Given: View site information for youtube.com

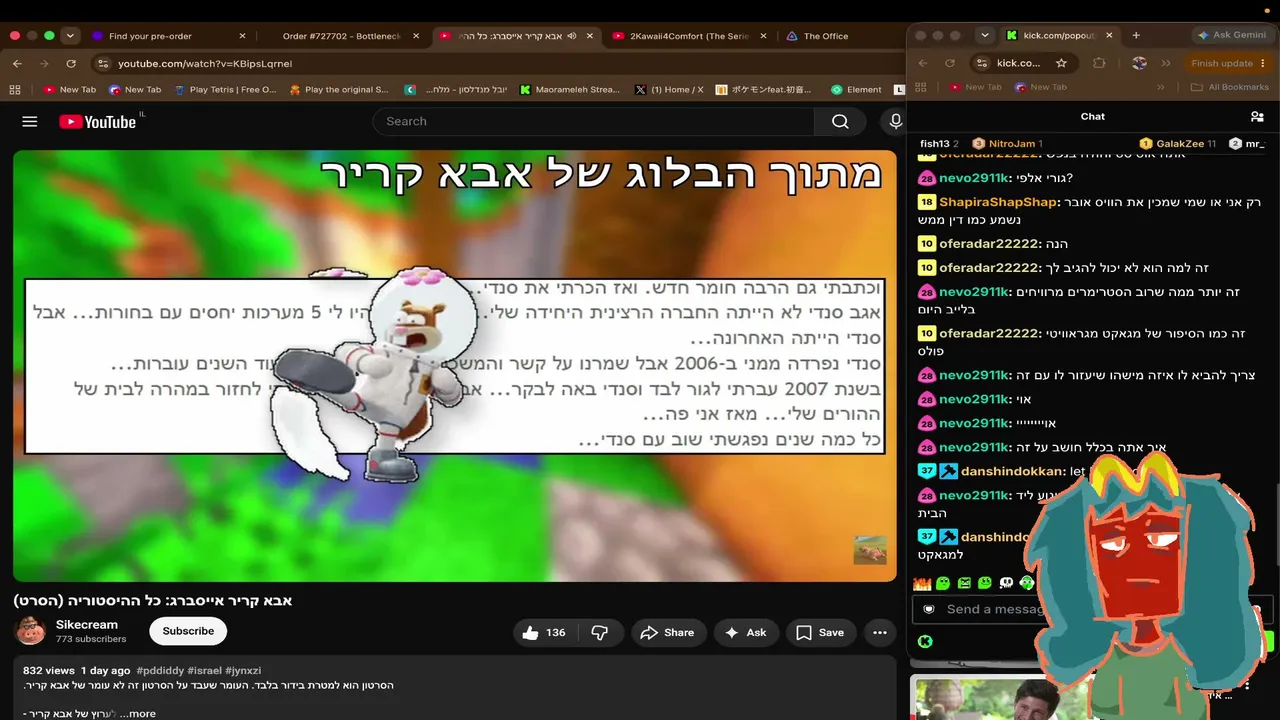Looking at the screenshot, I should click(102, 63).
